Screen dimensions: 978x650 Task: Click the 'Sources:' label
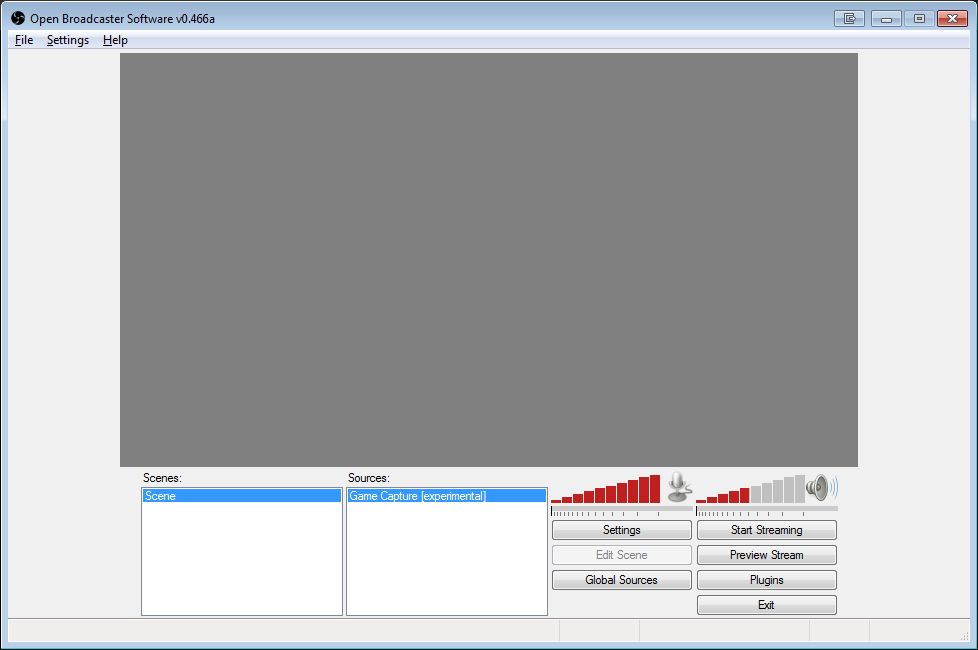point(369,478)
